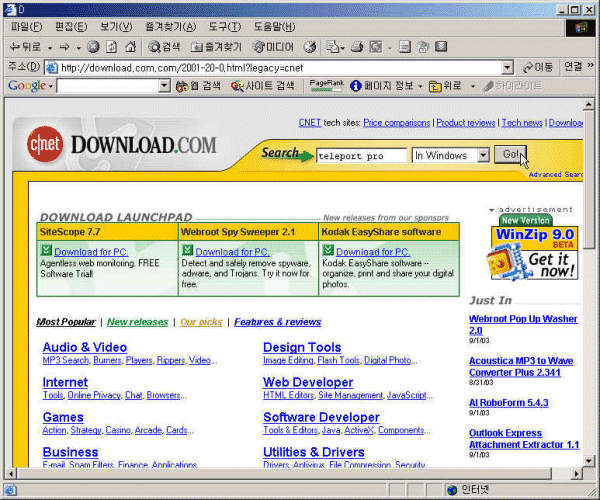Expand 페이지 정보 dropdown arrow
The height and width of the screenshot is (500, 600).
[x=420, y=86]
